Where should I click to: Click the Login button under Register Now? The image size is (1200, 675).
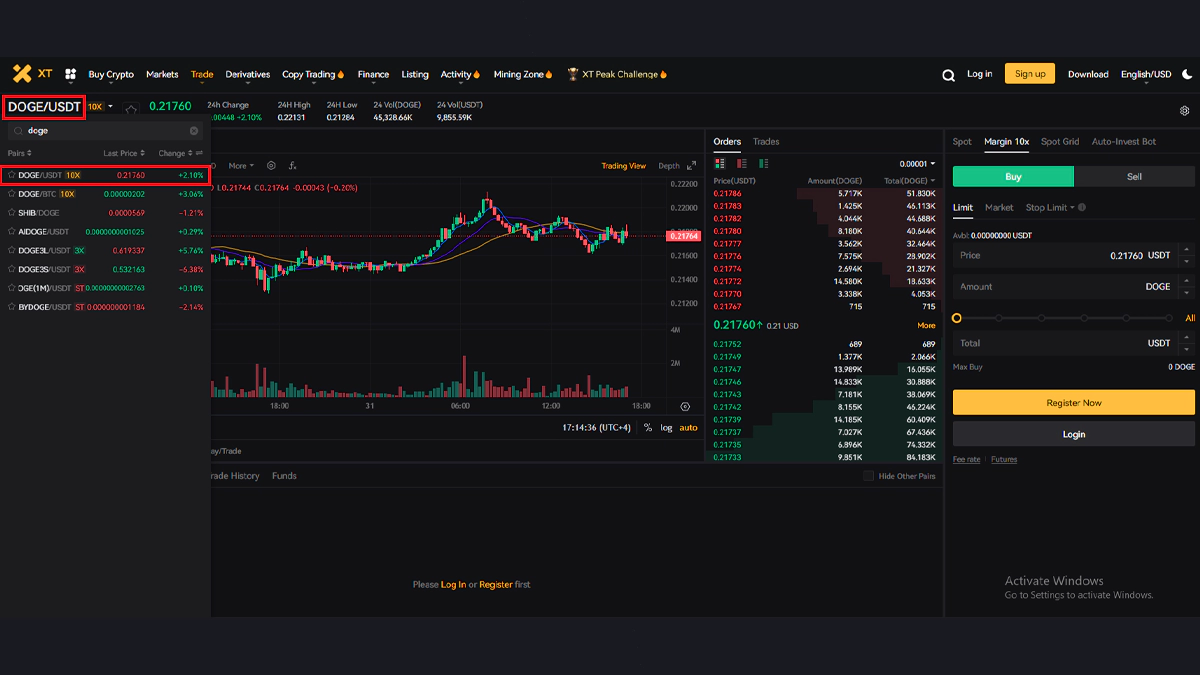click(x=1074, y=434)
